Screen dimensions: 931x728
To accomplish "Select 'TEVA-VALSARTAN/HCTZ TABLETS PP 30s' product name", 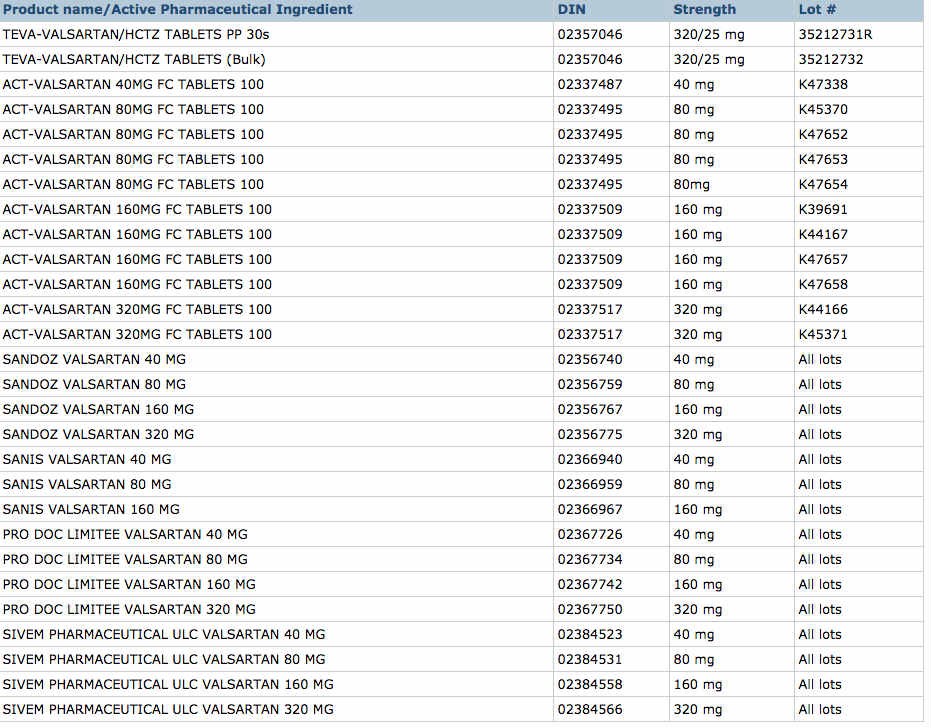I will click(136, 34).
